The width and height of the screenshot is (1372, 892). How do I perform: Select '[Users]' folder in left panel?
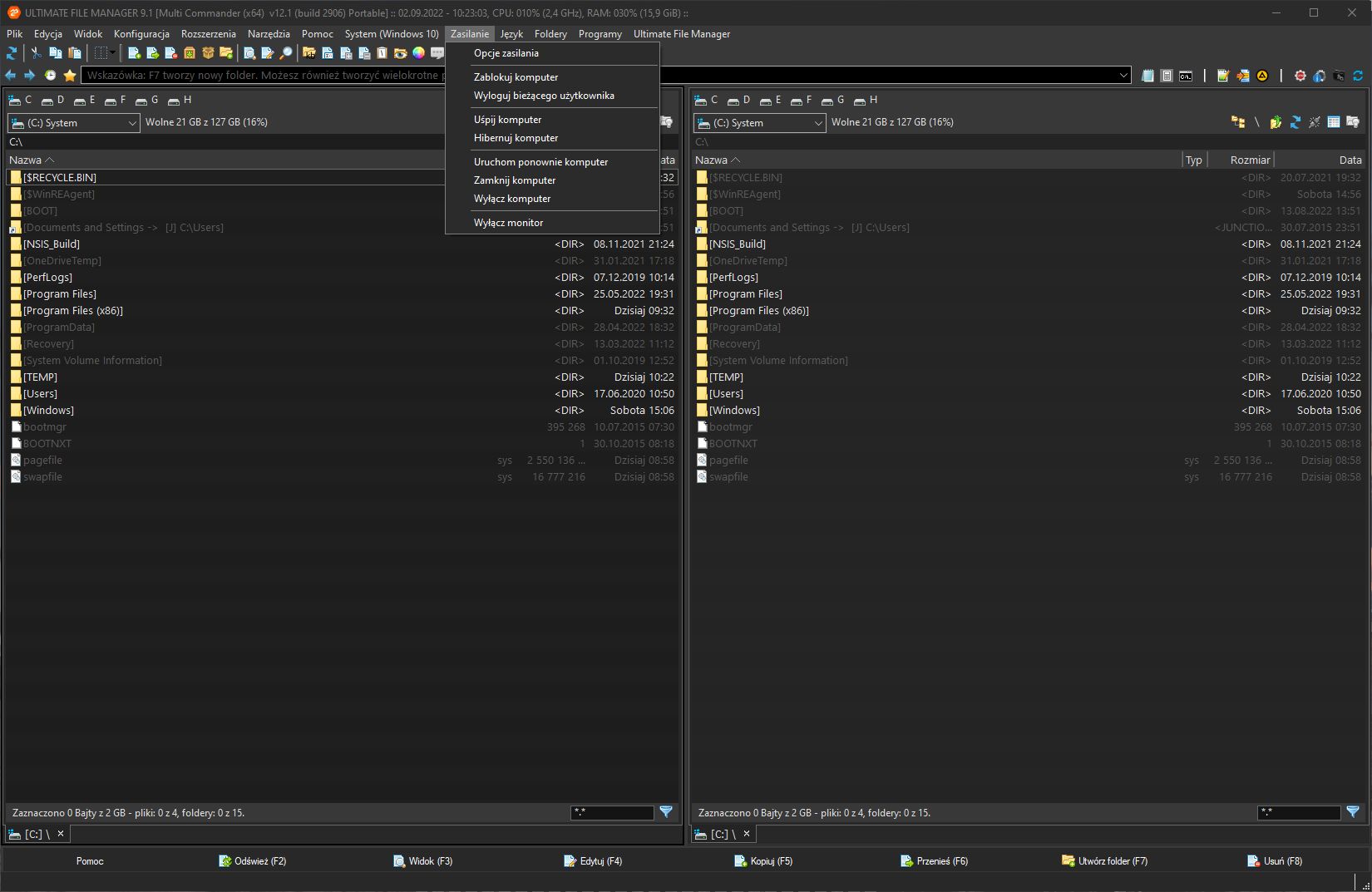(343, 394)
